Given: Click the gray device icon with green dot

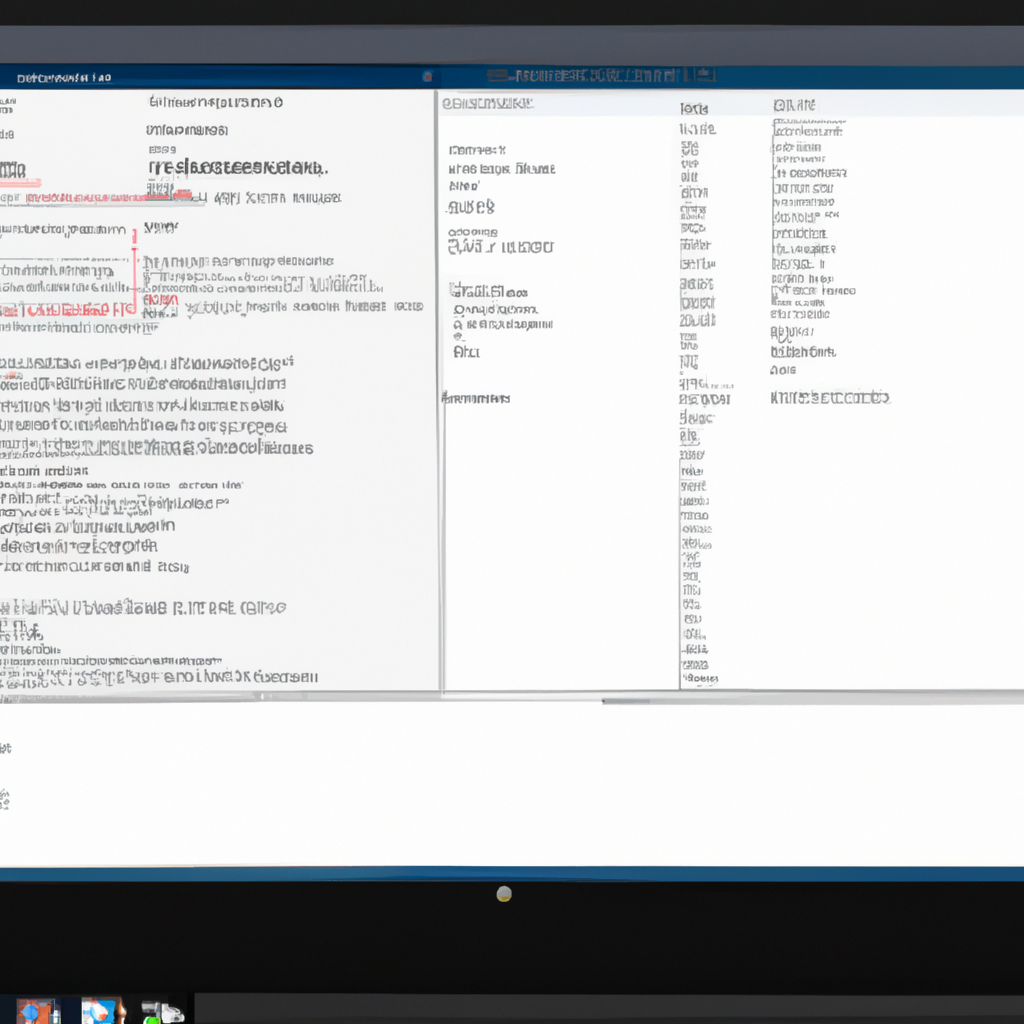Looking at the screenshot, I should tap(163, 1010).
